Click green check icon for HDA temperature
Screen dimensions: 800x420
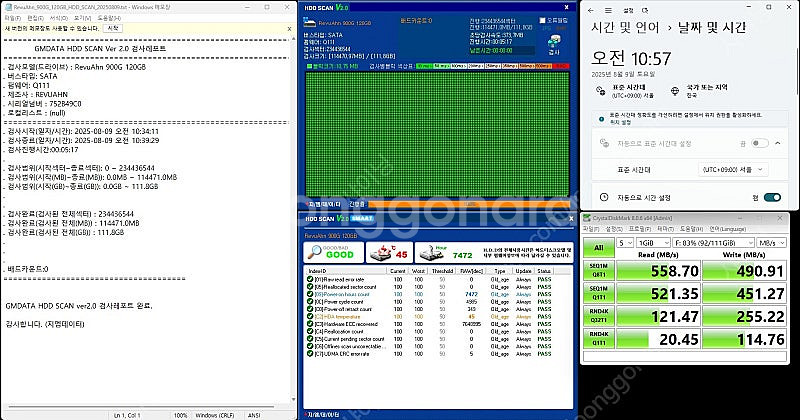310,316
